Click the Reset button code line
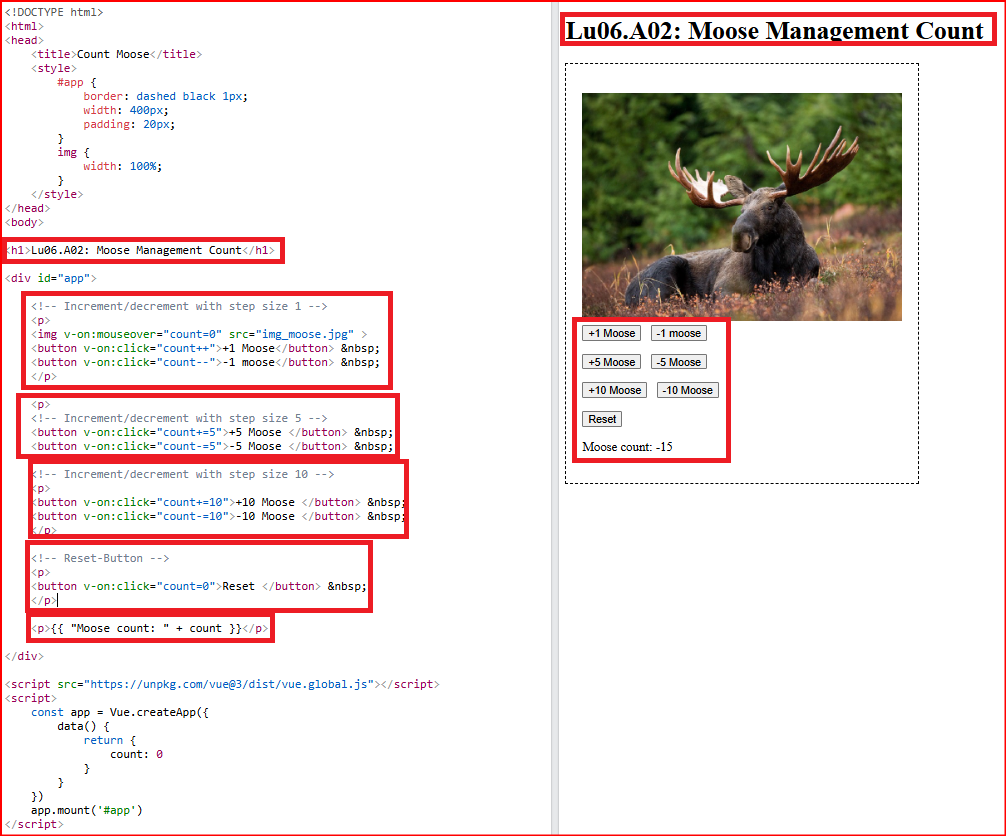Viewport: 1006px width, 836px height. click(199, 586)
